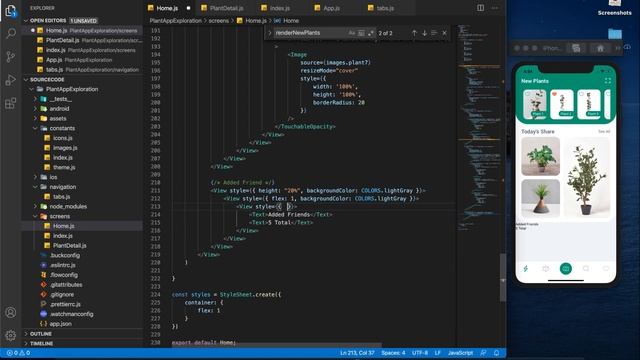
Task: Tap the lightning tab icon in simulator
Action: pos(526,269)
